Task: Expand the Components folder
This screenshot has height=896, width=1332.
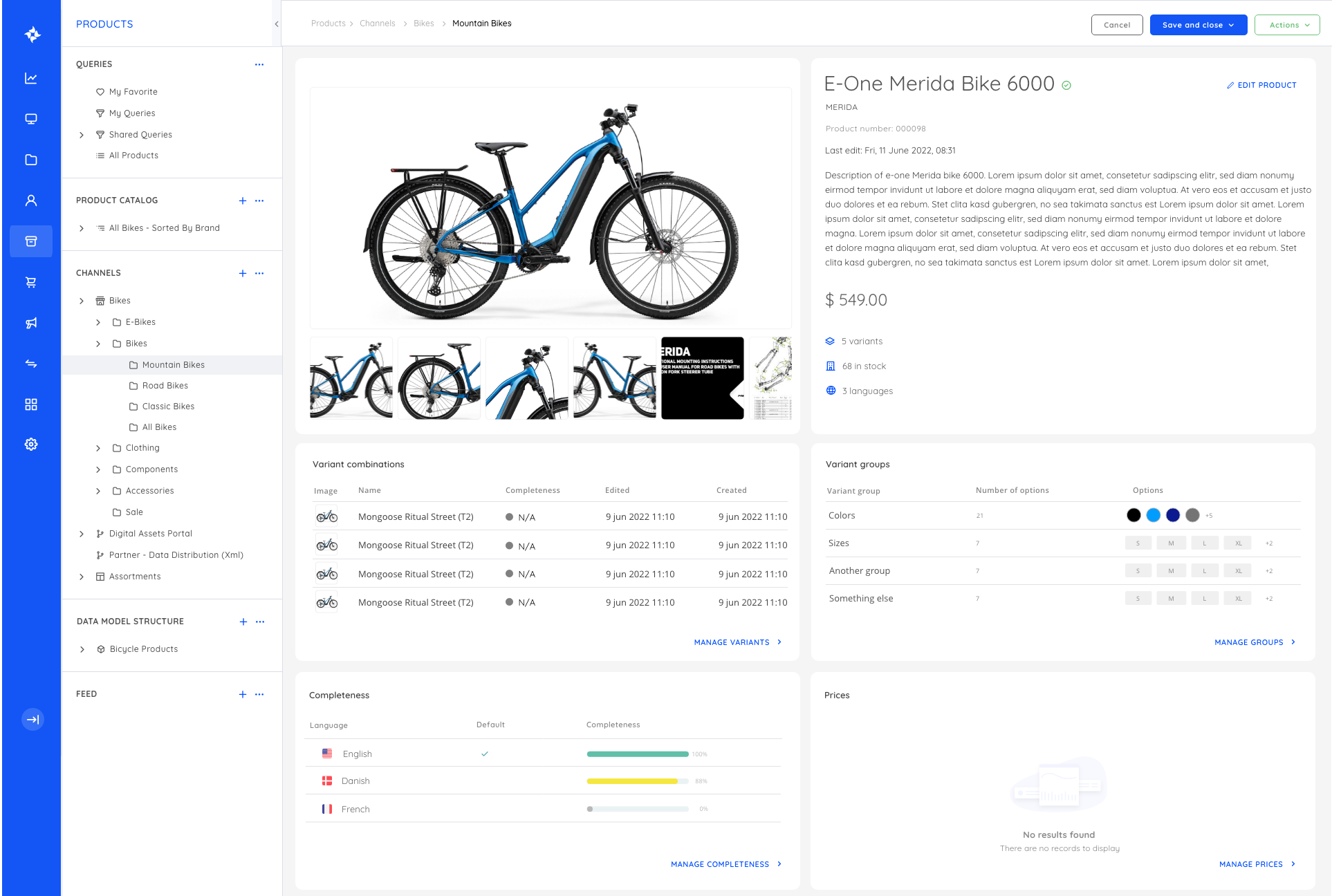Action: pyautogui.click(x=98, y=469)
